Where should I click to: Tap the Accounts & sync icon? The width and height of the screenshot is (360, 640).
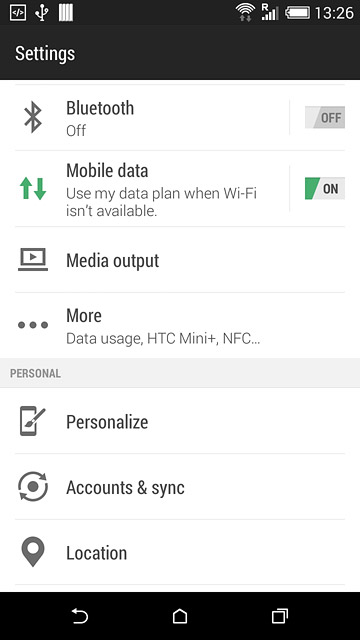coord(33,487)
